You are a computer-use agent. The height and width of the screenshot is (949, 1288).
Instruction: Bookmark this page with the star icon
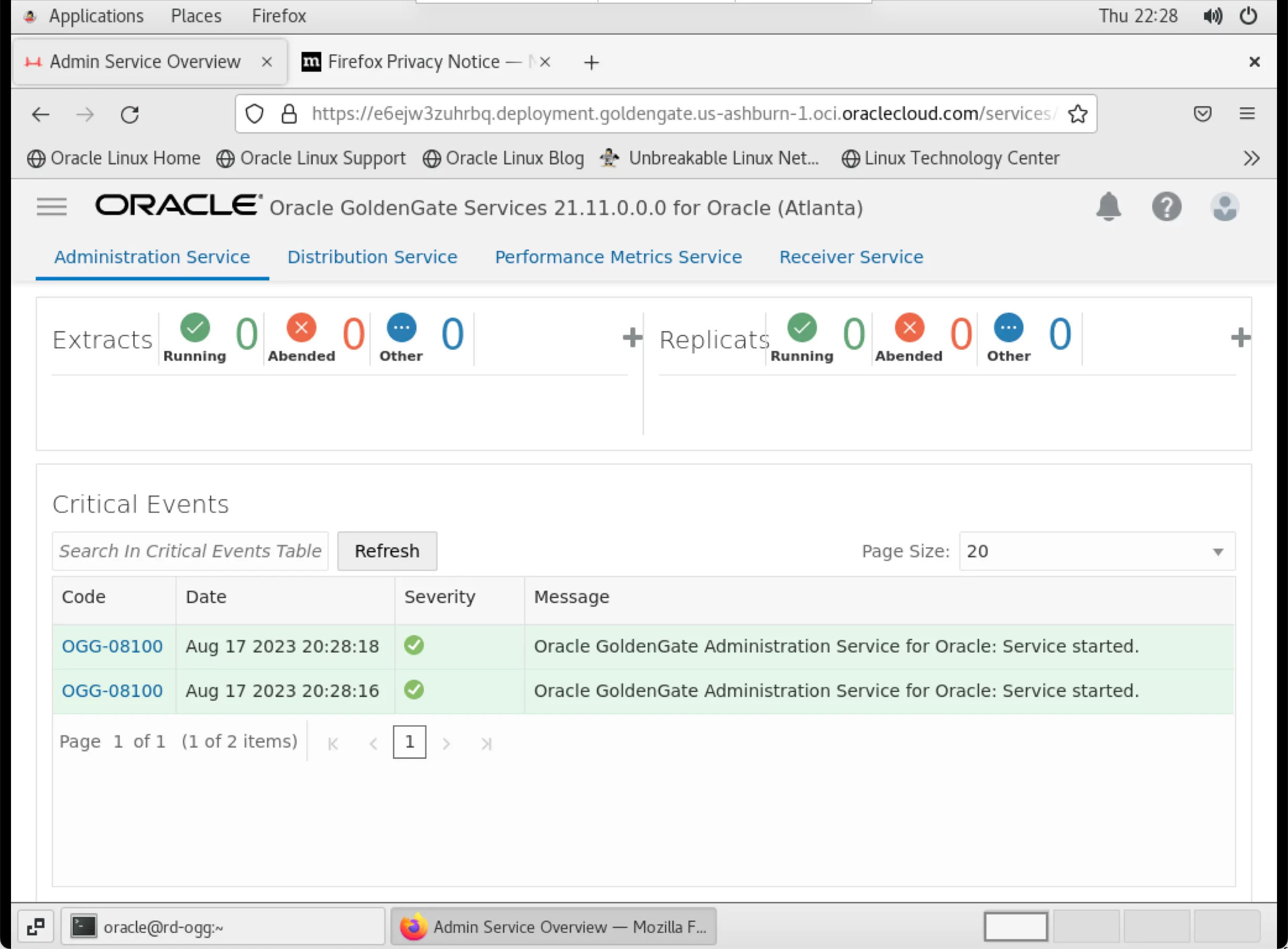(x=1077, y=114)
